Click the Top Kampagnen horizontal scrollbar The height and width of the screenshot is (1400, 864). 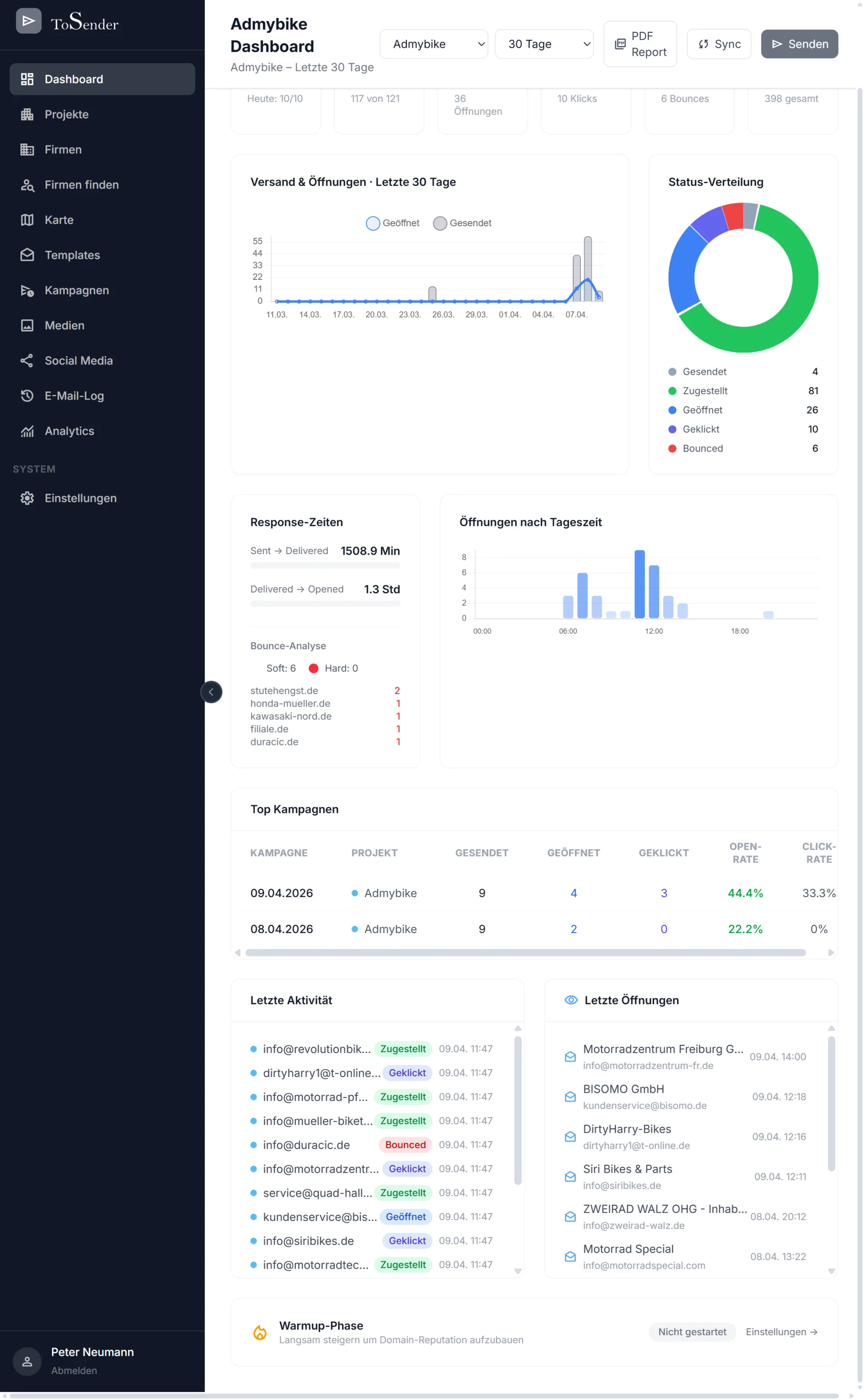pos(525,953)
